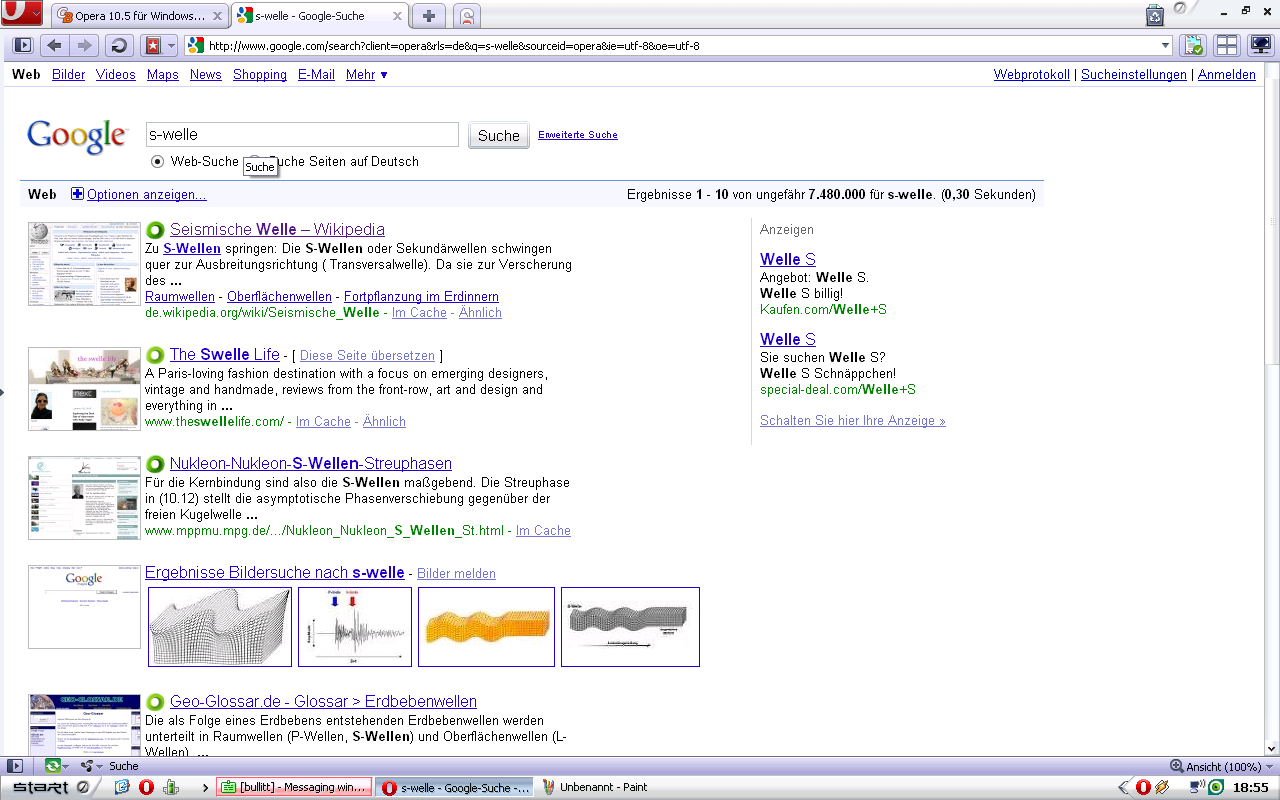The height and width of the screenshot is (800, 1280).
Task: Expand the Mehr dropdown menu
Action: (x=367, y=75)
